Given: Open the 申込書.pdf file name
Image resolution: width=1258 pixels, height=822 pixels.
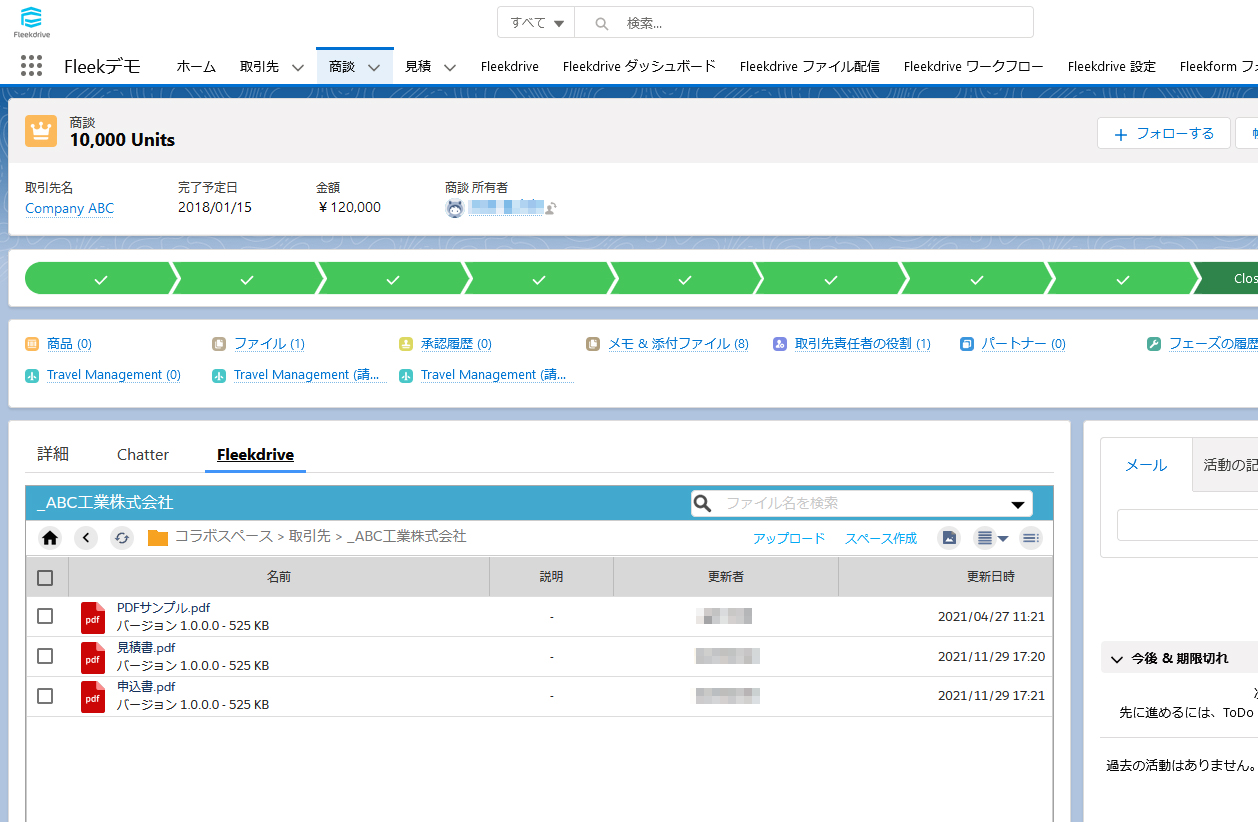Looking at the screenshot, I should [146, 687].
